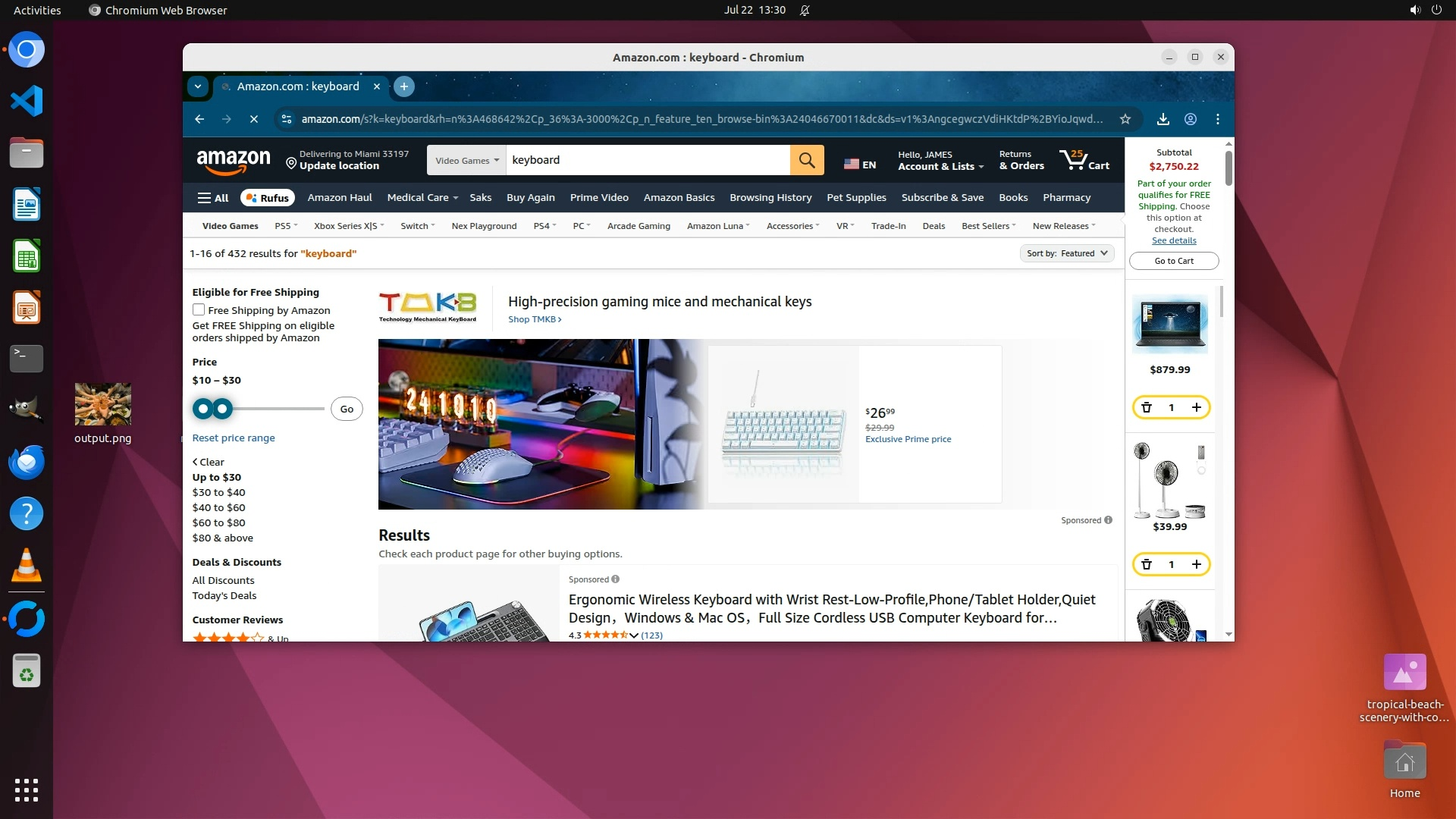The height and width of the screenshot is (819, 1456).
Task: Expand the Video Games search category dropdown
Action: 466,160
